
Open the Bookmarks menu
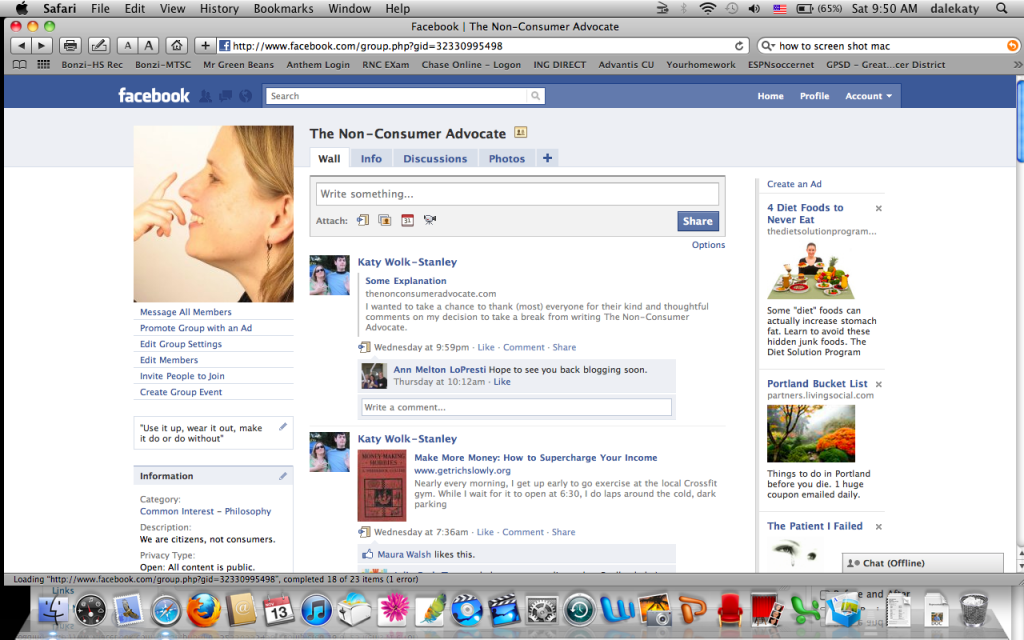click(x=283, y=8)
